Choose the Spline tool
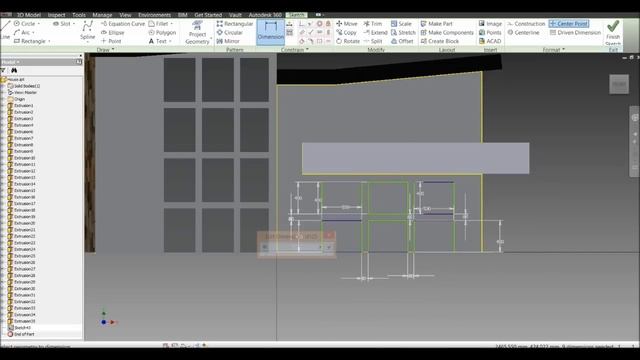The width and height of the screenshot is (640, 360). coord(87,31)
